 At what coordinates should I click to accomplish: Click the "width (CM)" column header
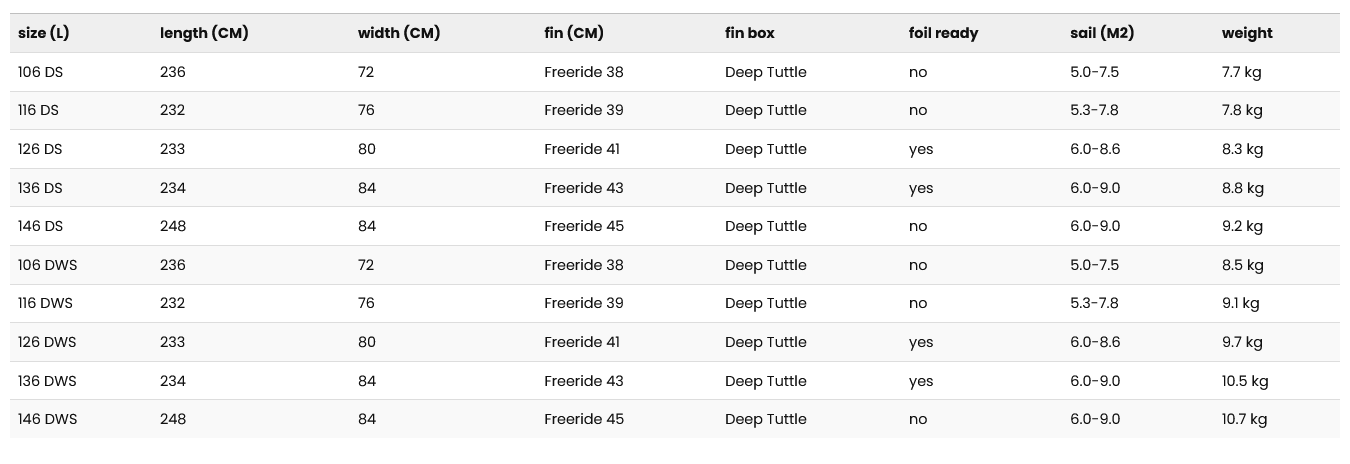[399, 33]
